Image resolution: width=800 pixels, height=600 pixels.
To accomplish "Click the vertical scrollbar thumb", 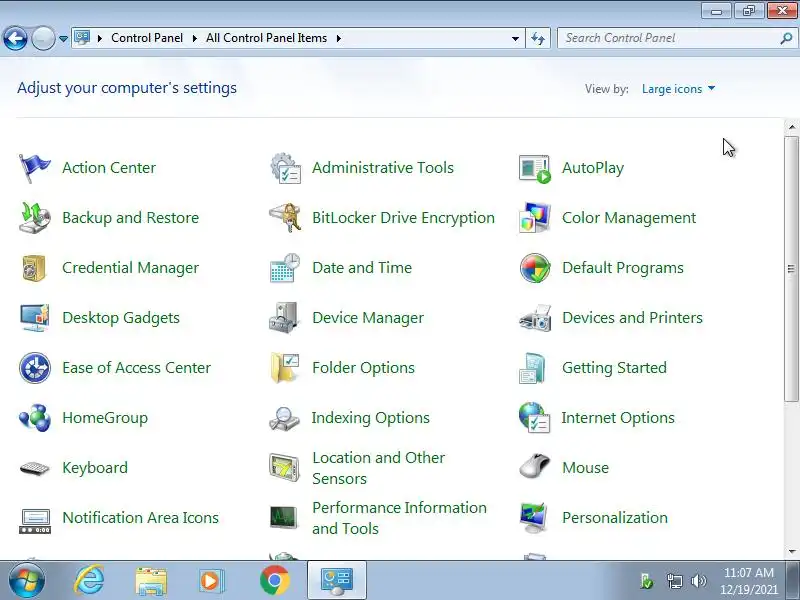I will click(792, 268).
